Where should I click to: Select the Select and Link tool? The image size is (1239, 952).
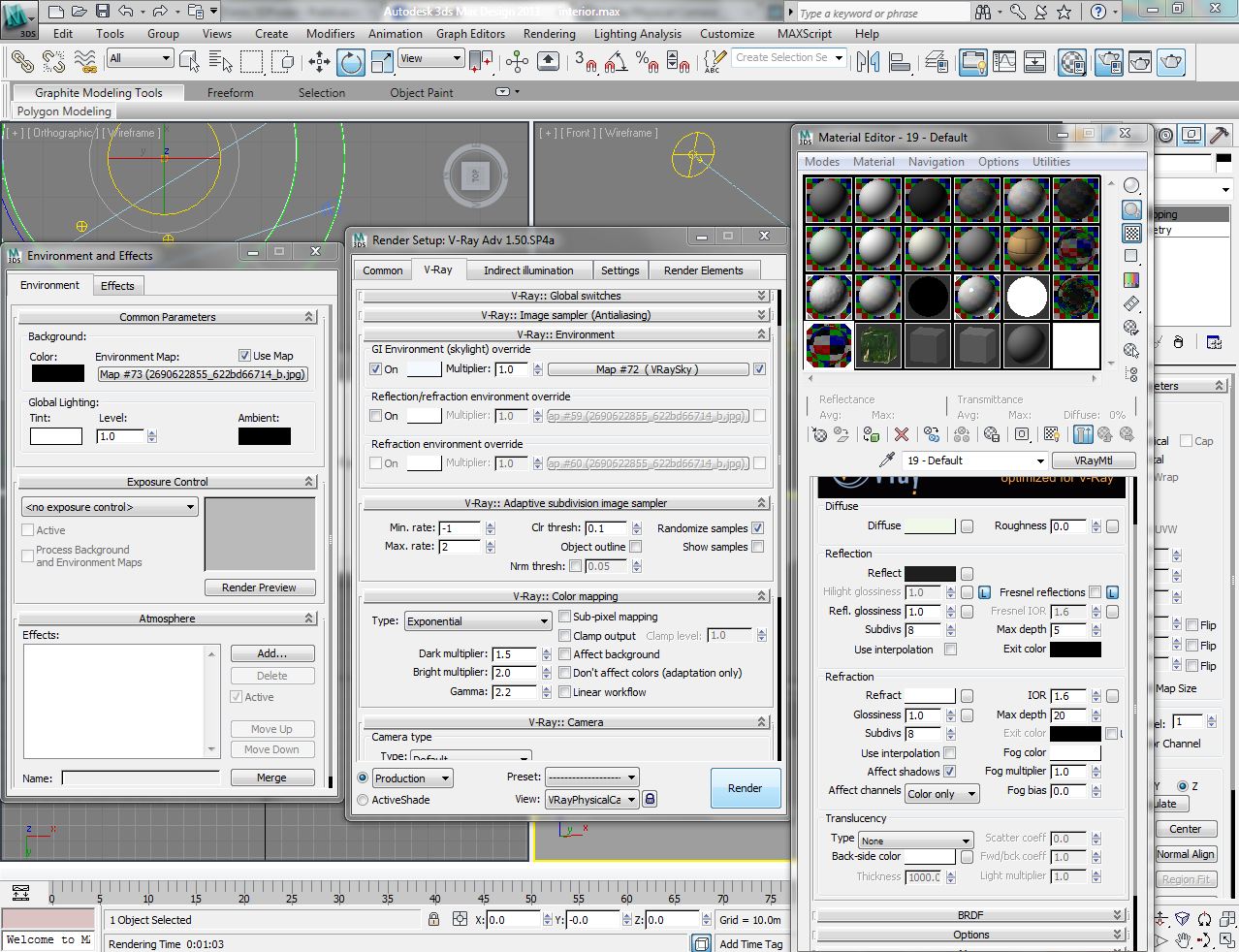tap(22, 62)
